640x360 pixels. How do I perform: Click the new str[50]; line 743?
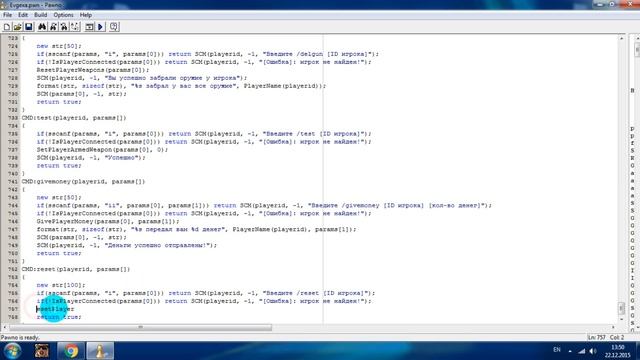click(59, 198)
